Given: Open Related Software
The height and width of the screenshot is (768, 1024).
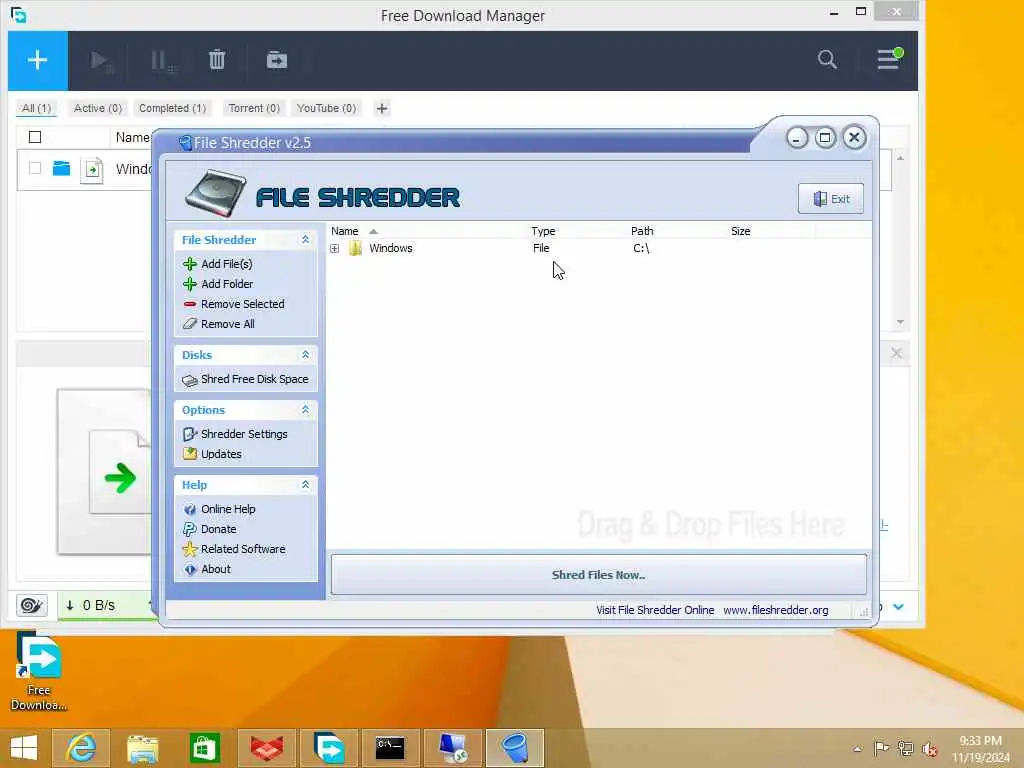Looking at the screenshot, I should [234, 549].
